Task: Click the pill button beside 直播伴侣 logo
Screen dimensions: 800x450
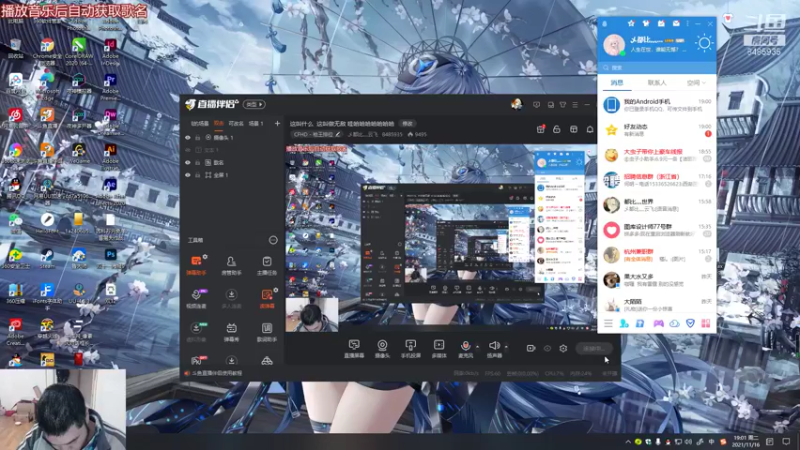Action: pyautogui.click(x=254, y=104)
